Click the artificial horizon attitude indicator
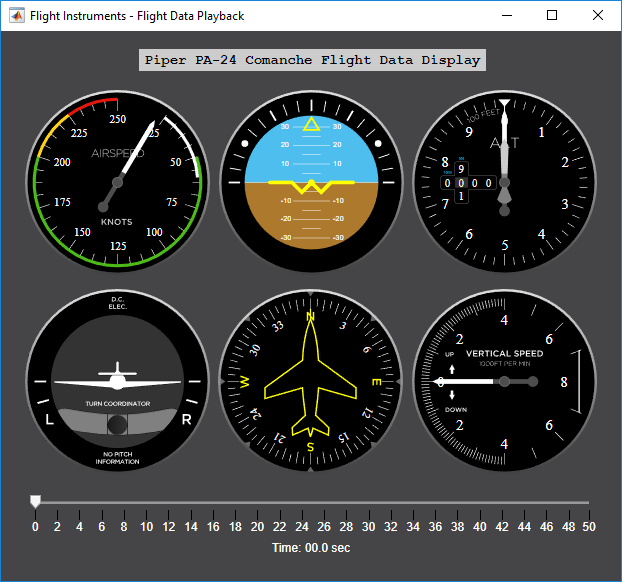This screenshot has height=582, width=622. [311, 182]
